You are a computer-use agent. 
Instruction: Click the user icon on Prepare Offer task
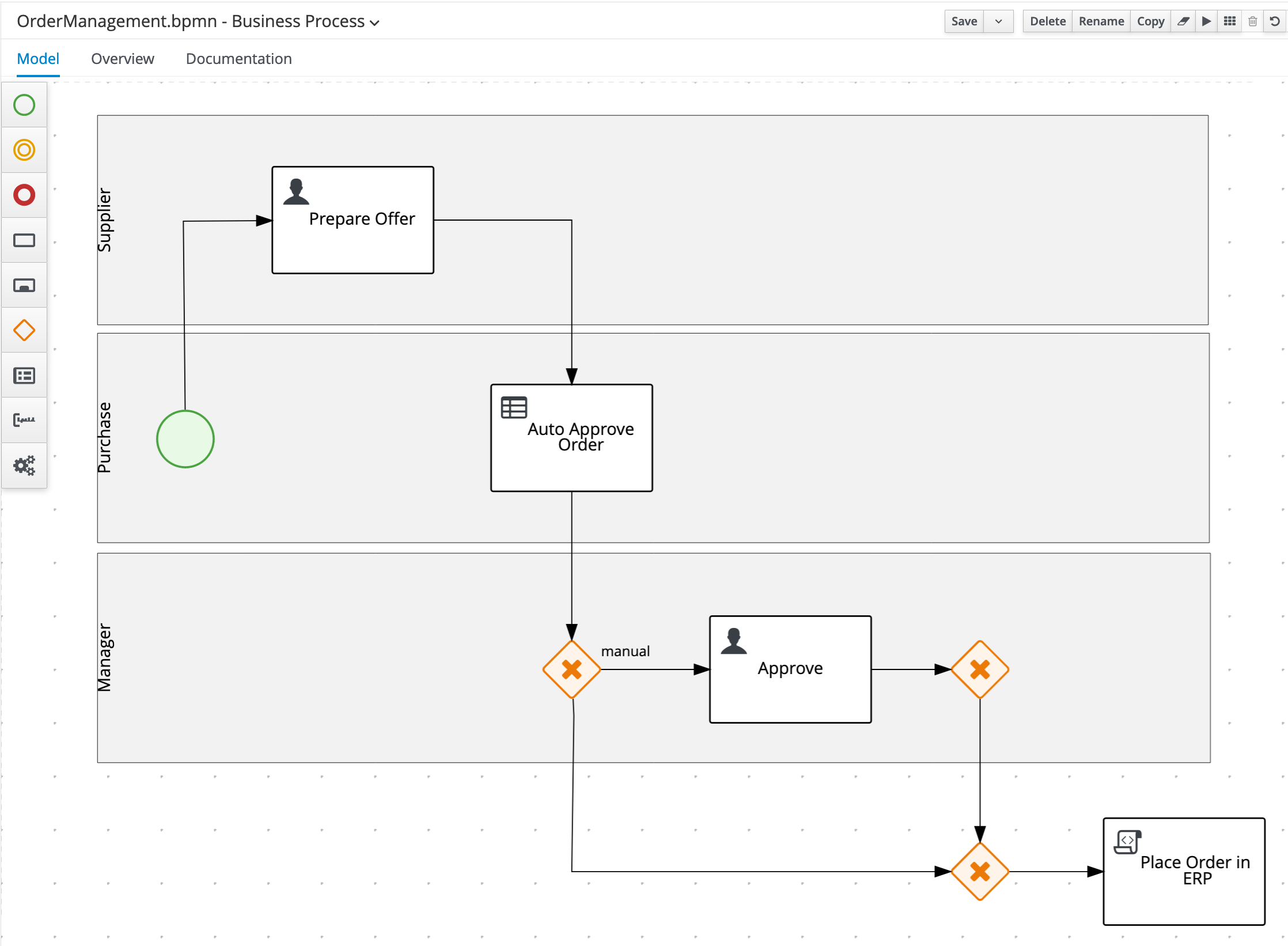(x=296, y=192)
